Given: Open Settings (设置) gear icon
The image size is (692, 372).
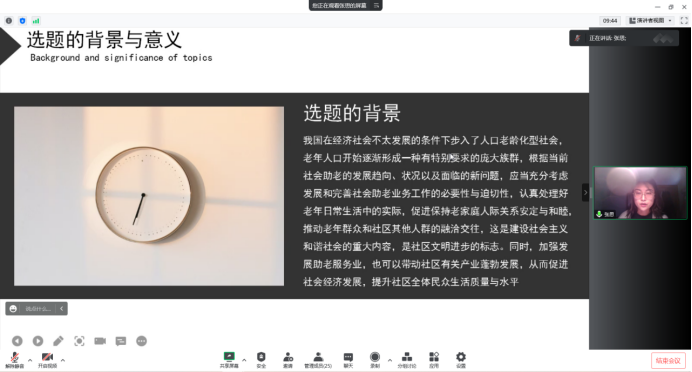Looking at the screenshot, I should pyautogui.click(x=461, y=360).
